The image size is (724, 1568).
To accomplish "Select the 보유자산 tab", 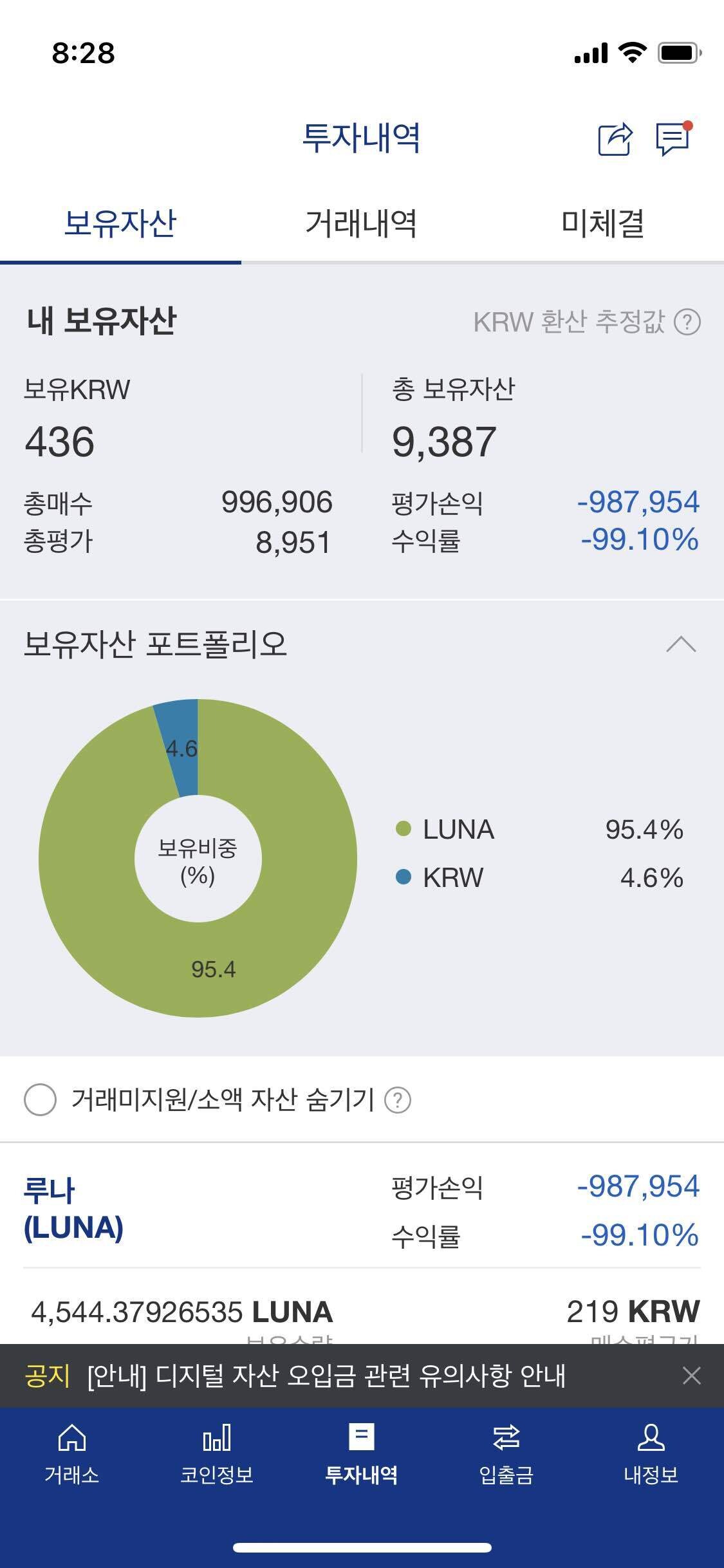I will (x=120, y=223).
